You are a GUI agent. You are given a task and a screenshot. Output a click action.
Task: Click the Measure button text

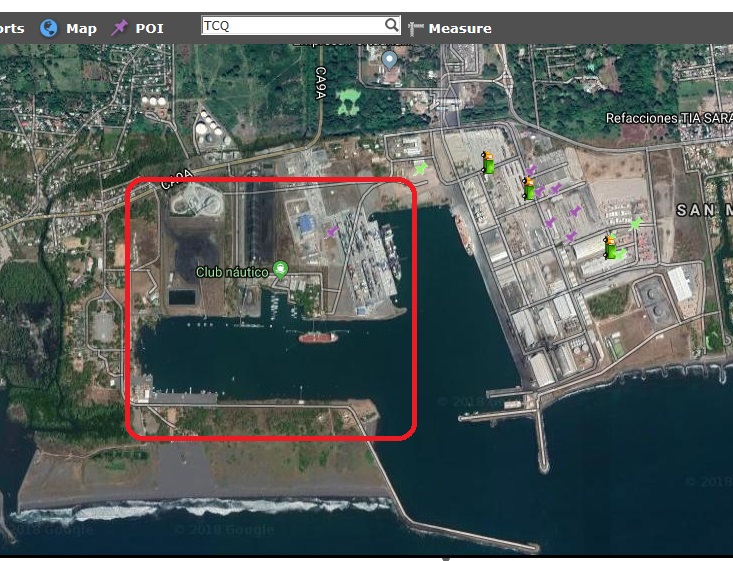[460, 28]
